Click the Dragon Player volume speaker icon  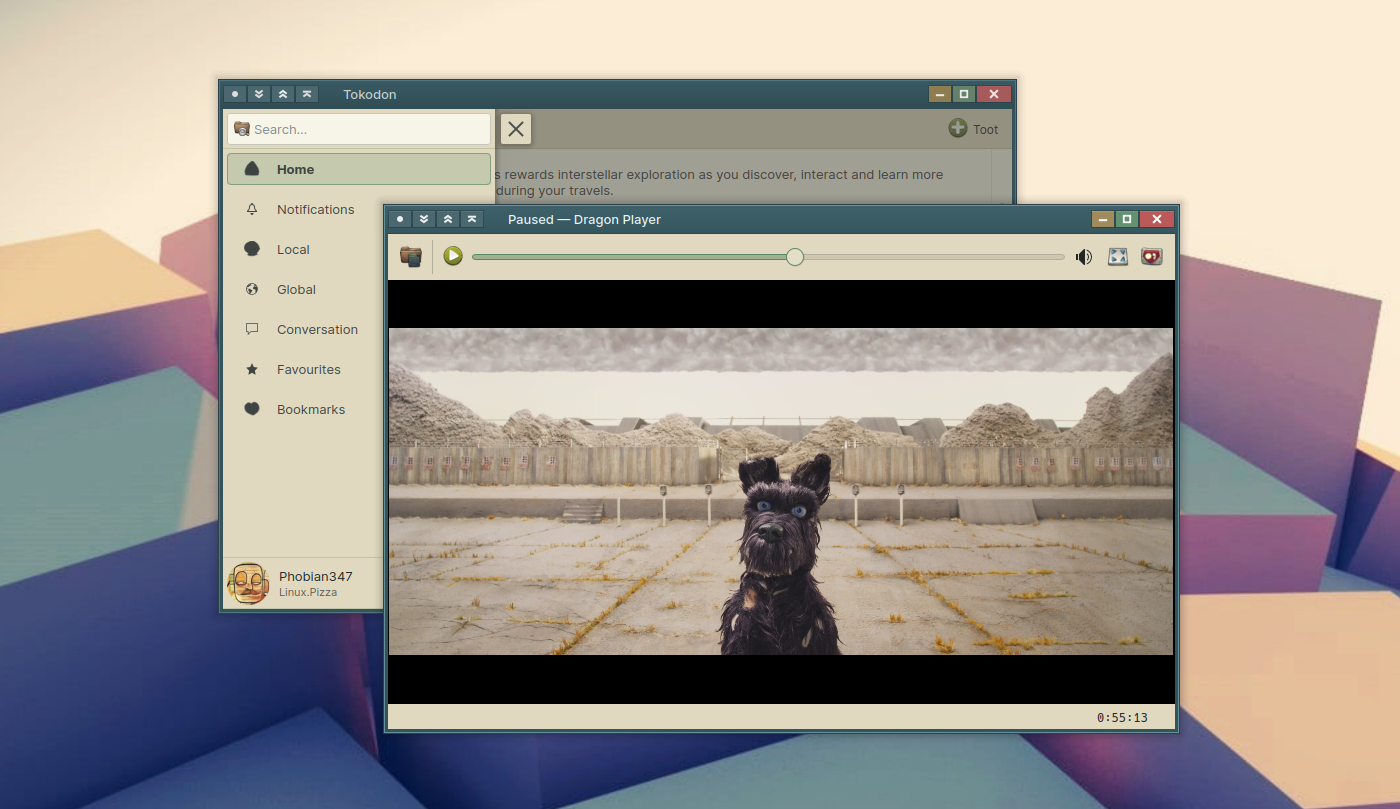click(x=1084, y=257)
